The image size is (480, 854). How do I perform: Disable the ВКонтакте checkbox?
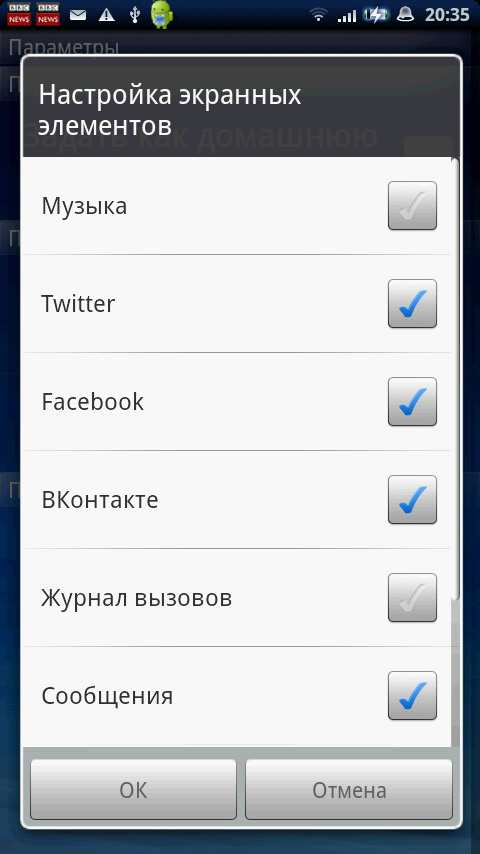click(412, 499)
